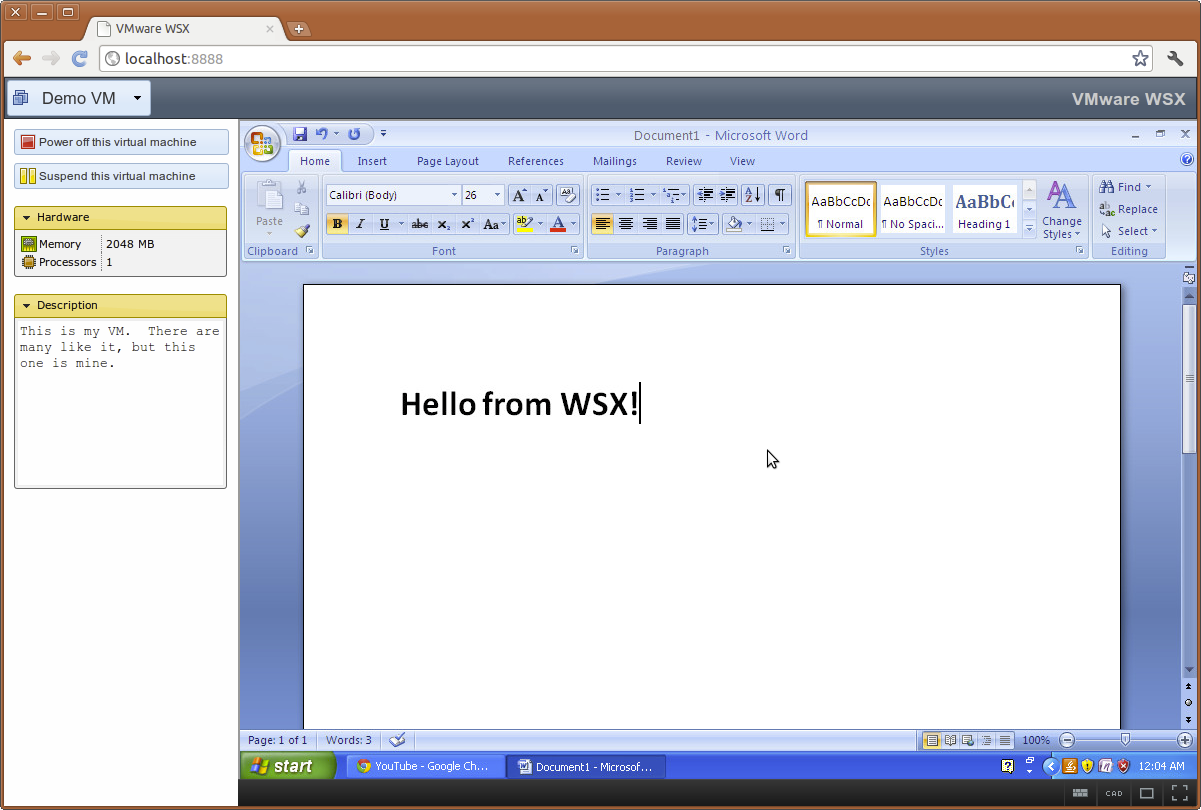Image resolution: width=1201 pixels, height=810 pixels.
Task: Click the Copy icon in Clipboard group
Action: [301, 209]
